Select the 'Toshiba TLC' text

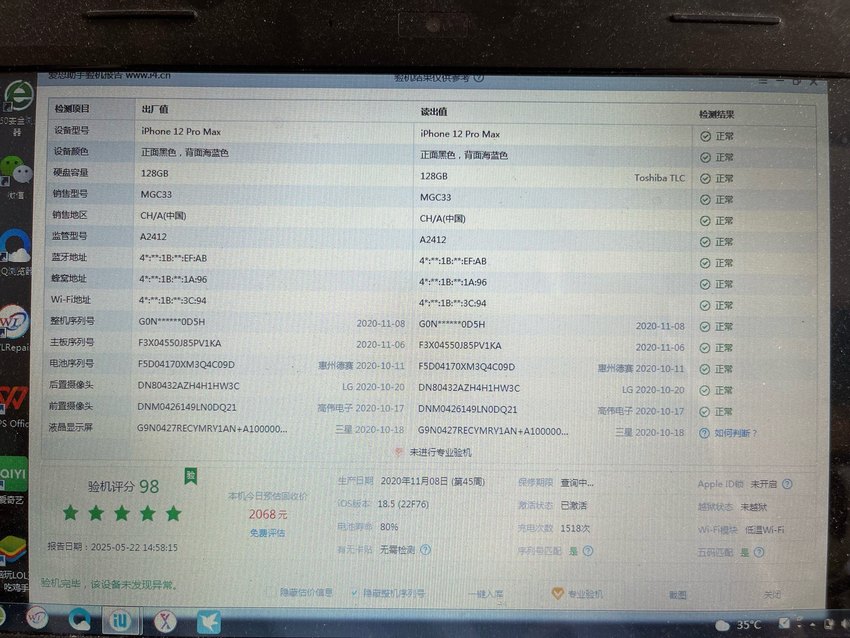tap(659, 178)
